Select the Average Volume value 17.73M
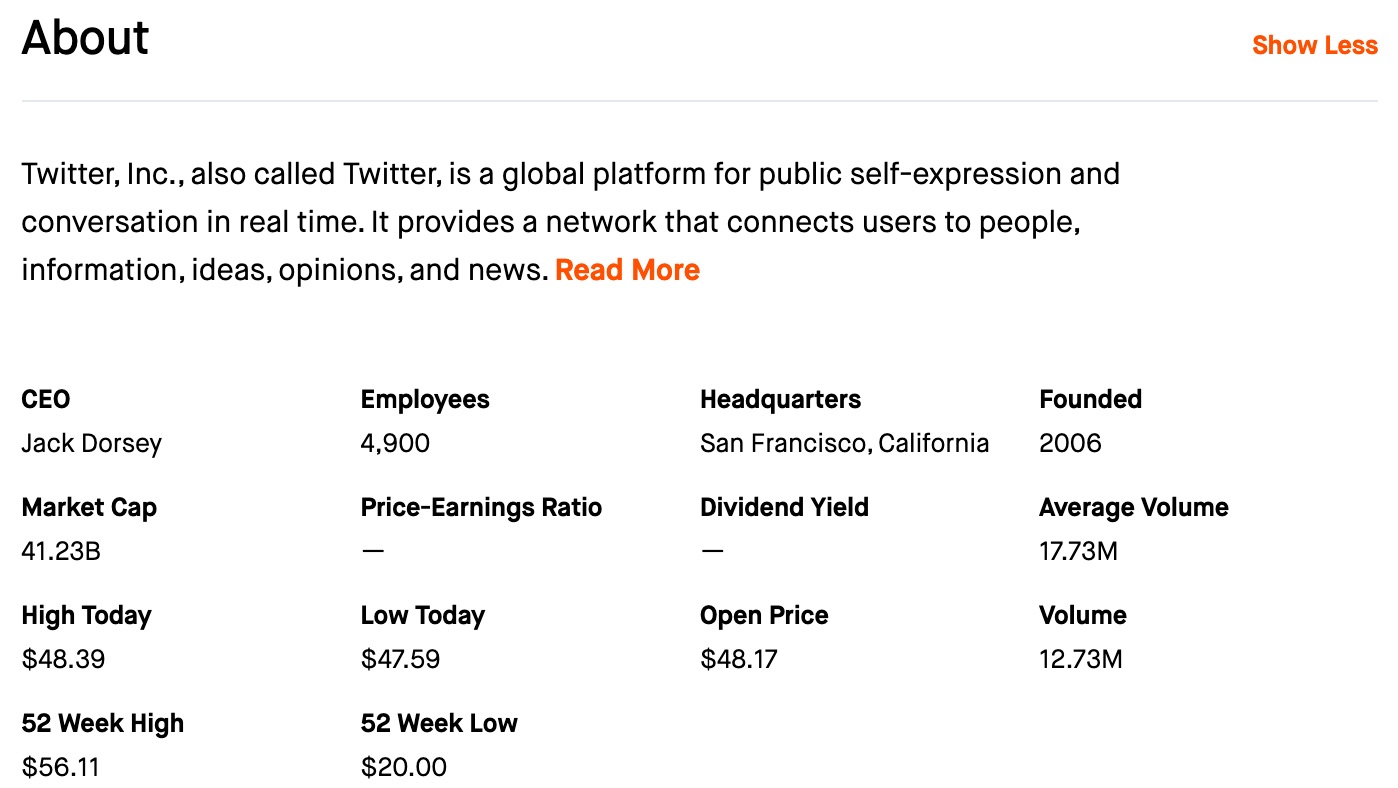The image size is (1398, 788). [x=1079, y=551]
